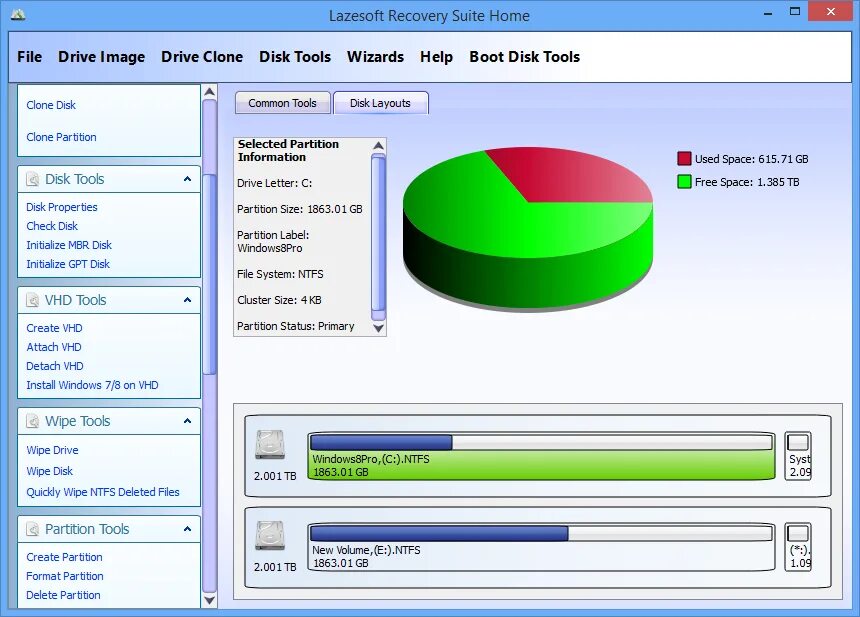Click the 'Used Space: 615.71 GB' label
Viewport: 860px width, 617px height.
pyautogui.click(x=751, y=159)
